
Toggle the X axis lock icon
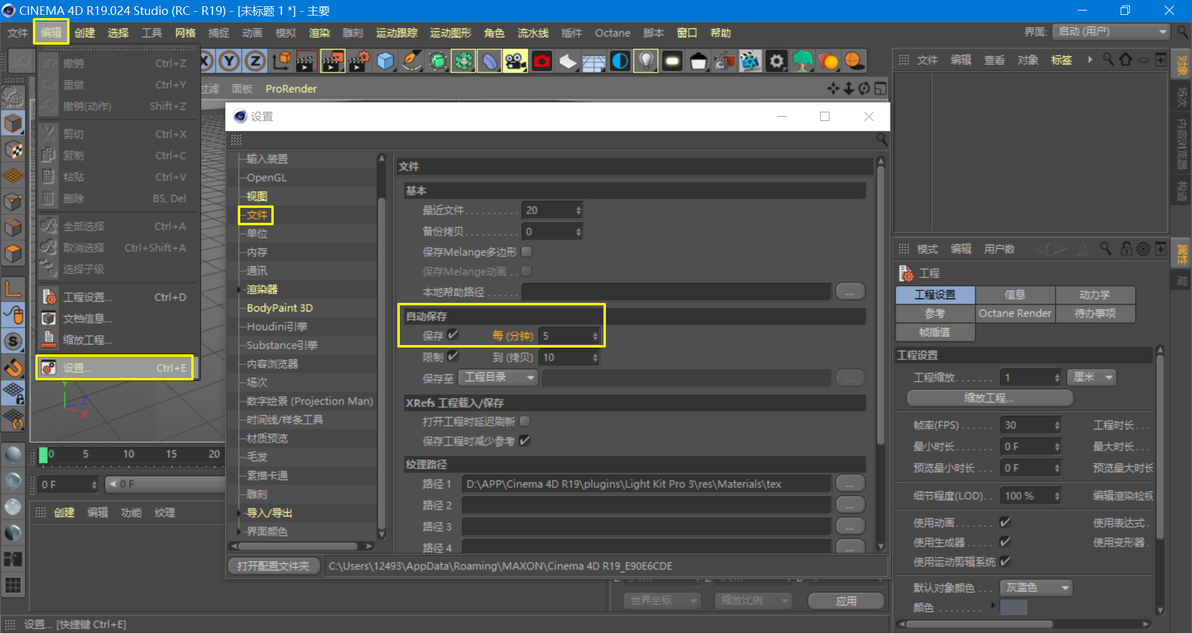coord(205,61)
